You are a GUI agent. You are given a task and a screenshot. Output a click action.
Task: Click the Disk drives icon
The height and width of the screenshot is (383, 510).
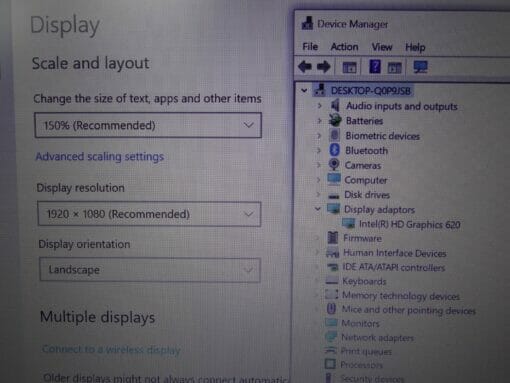(333, 195)
